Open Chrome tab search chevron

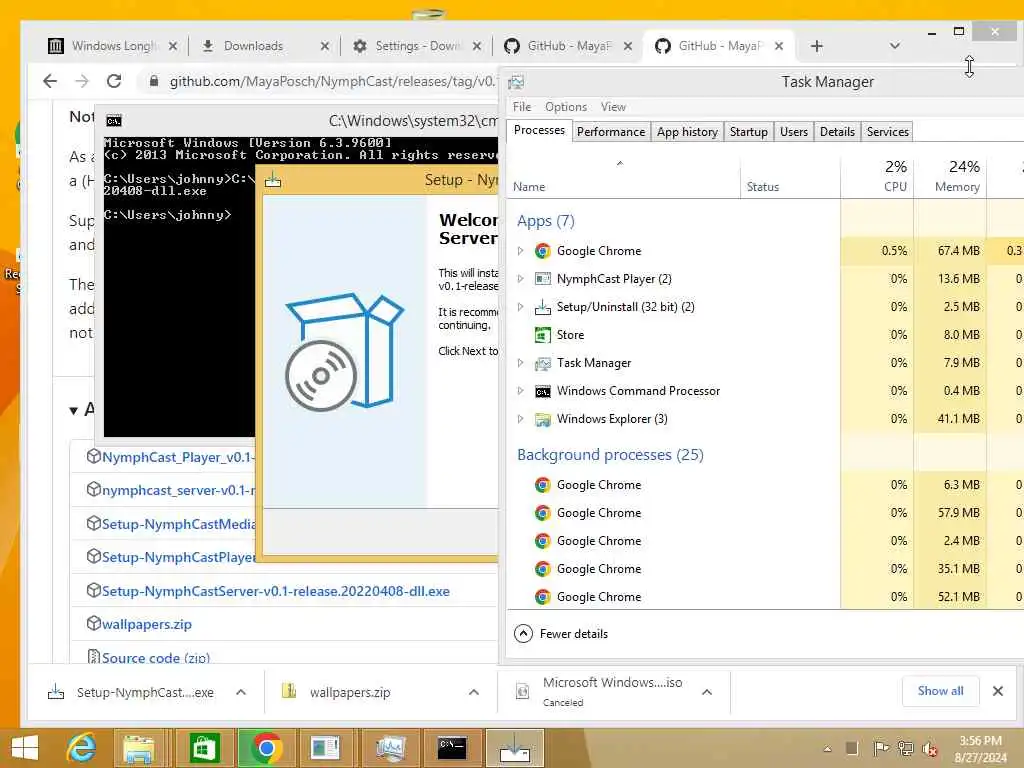point(895,46)
